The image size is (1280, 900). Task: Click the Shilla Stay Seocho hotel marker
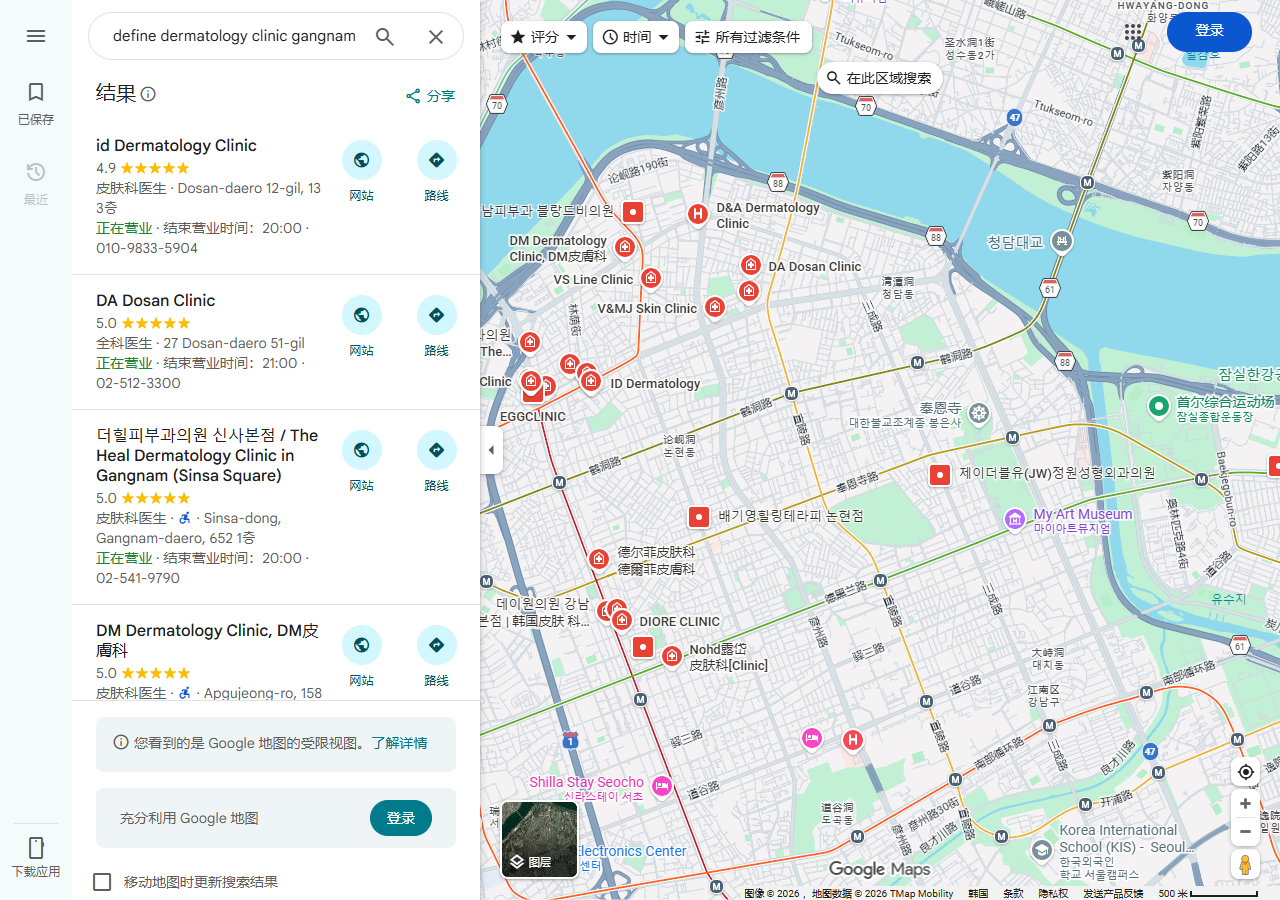(x=660, y=786)
